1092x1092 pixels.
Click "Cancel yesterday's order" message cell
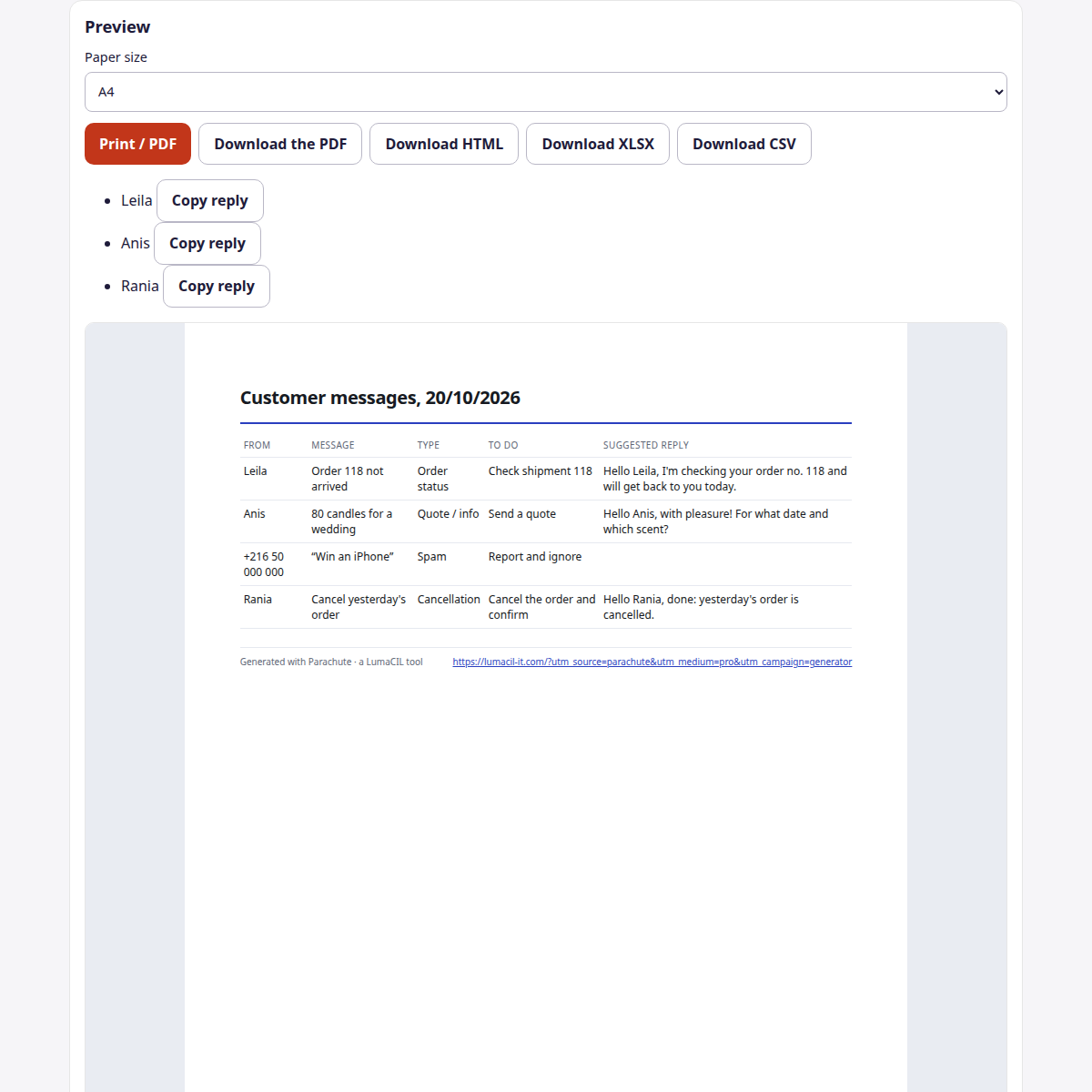[359, 607]
